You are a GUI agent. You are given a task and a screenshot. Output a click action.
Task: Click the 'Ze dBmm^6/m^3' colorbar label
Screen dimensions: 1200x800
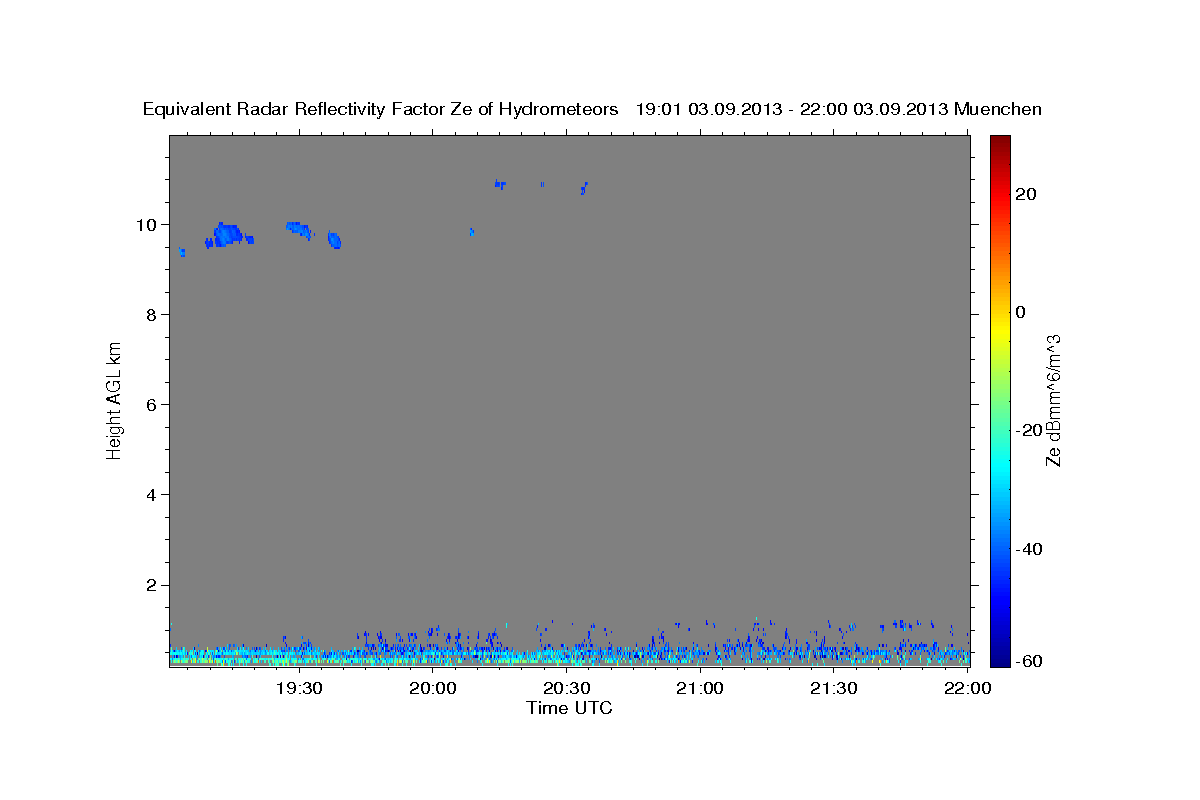[x=1053, y=400]
